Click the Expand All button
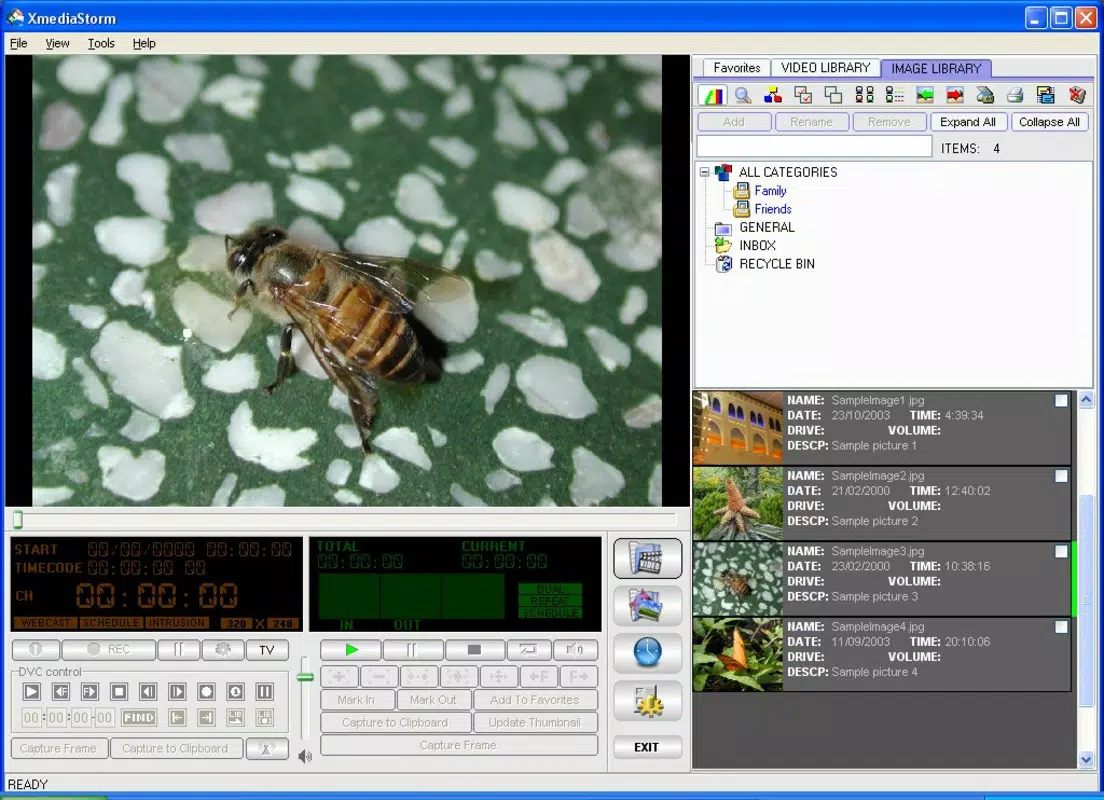This screenshot has width=1104, height=800. tap(968, 122)
